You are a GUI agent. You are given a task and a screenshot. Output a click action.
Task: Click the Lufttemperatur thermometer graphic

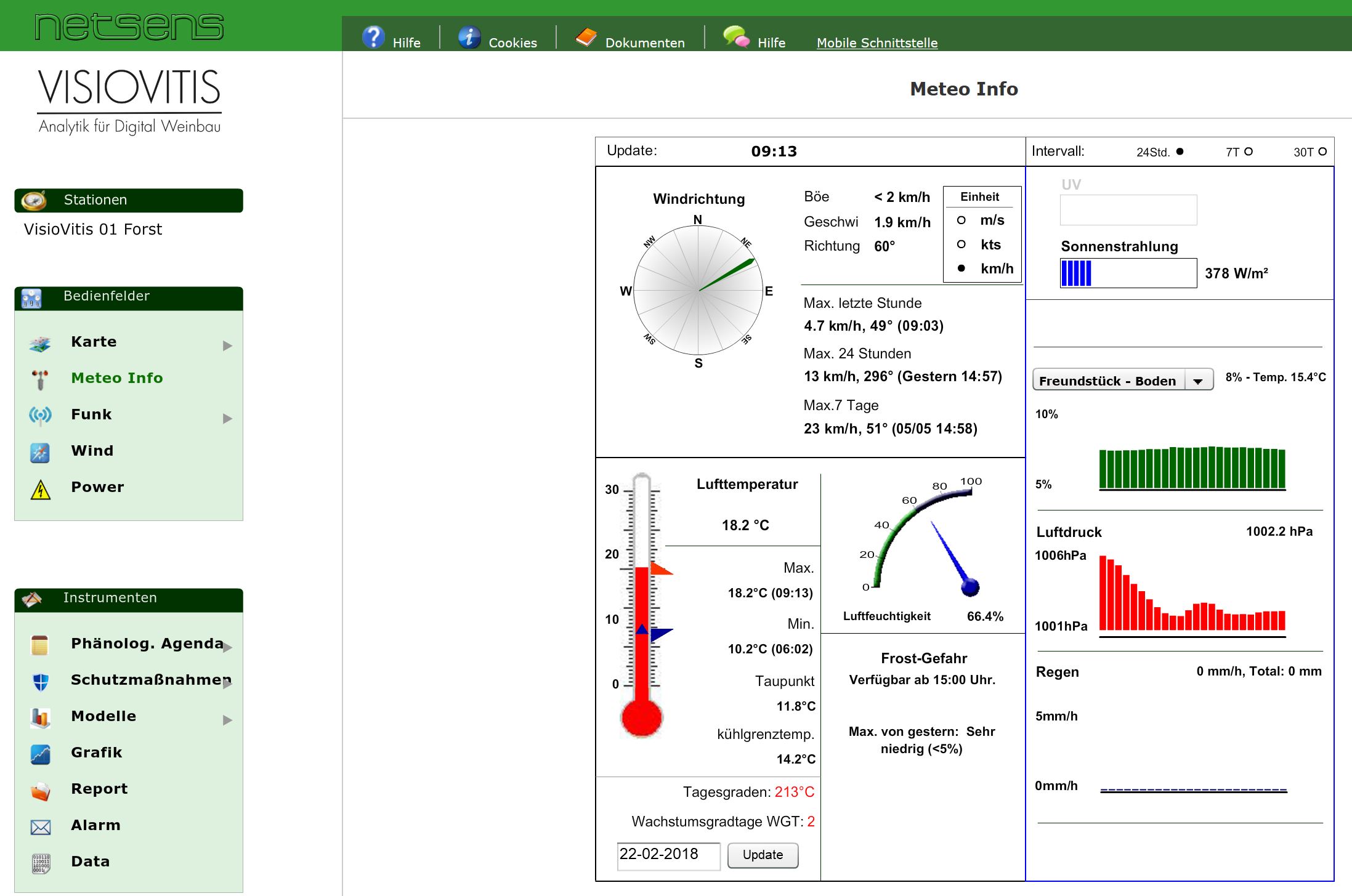[641, 607]
